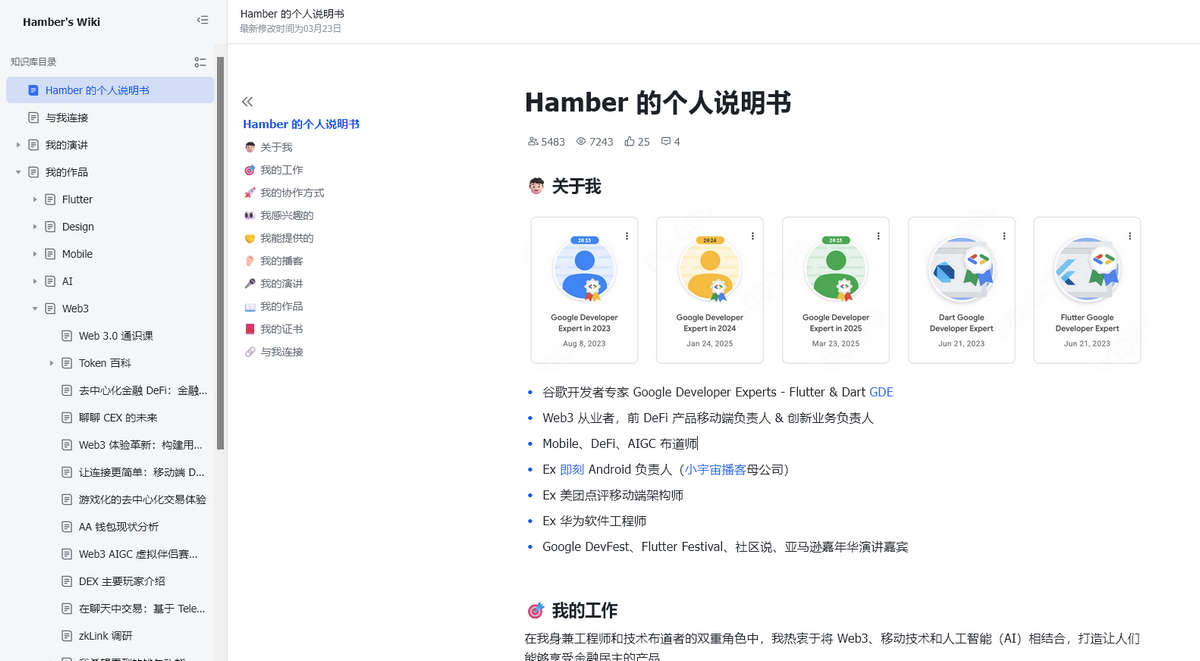The width and height of the screenshot is (1200, 661).
Task: Expand the Flutter folder arrow
Action: point(35,200)
